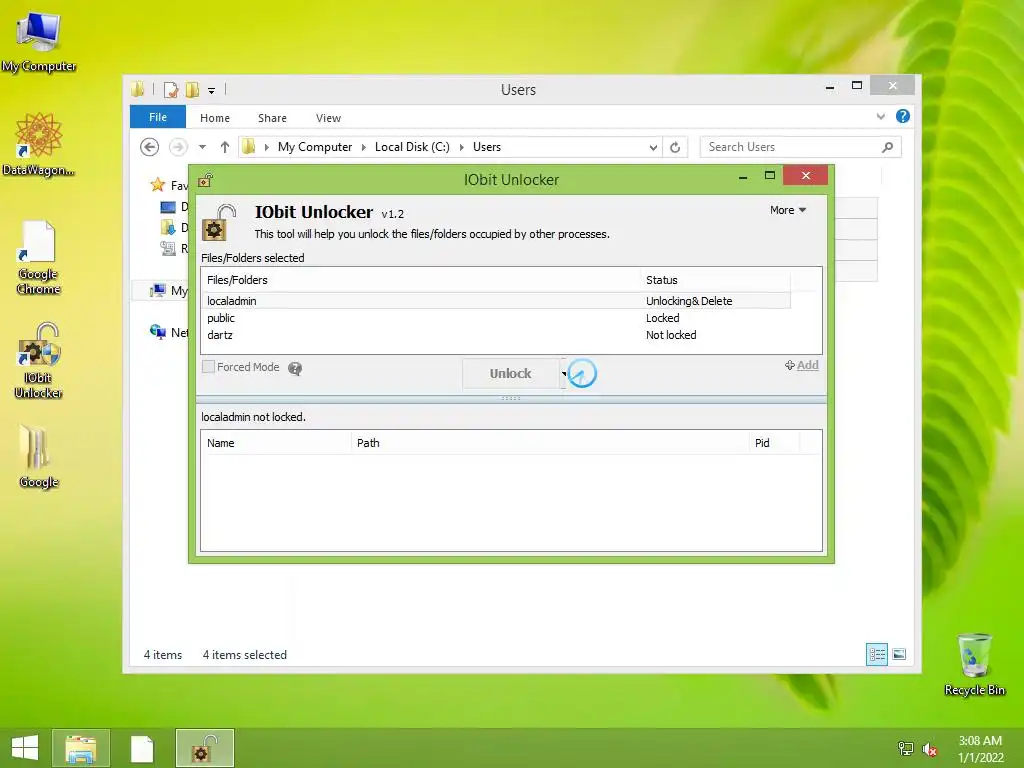Open My Computer desktop icon
The height and width of the screenshot is (768, 1024).
(x=39, y=40)
